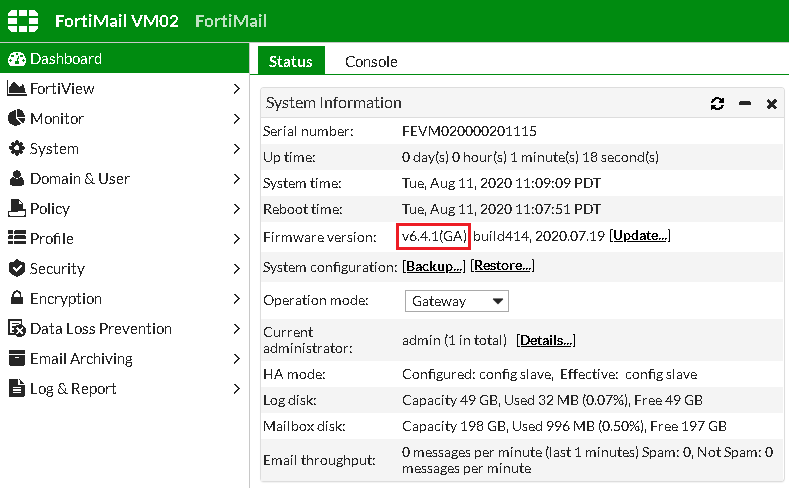Expand the Policy menu chevron
789x488 pixels.
(x=236, y=209)
